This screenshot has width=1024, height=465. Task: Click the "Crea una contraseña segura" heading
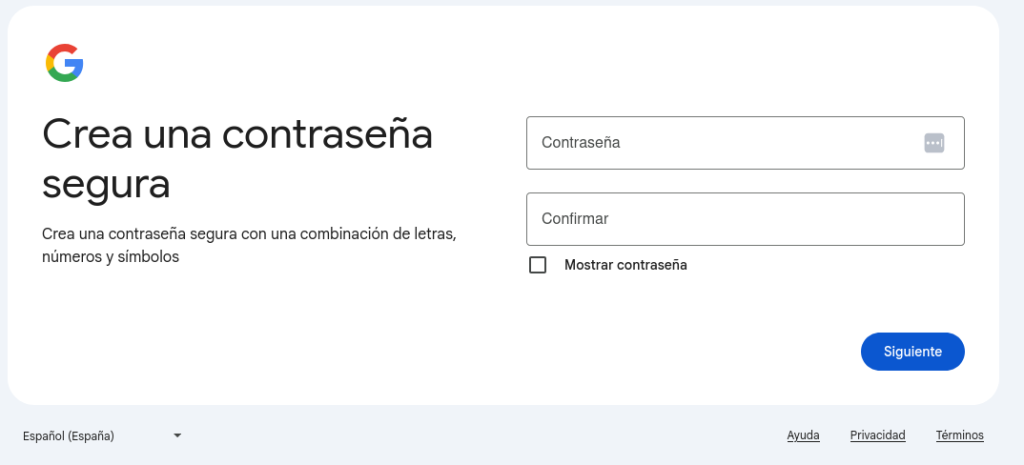click(237, 159)
